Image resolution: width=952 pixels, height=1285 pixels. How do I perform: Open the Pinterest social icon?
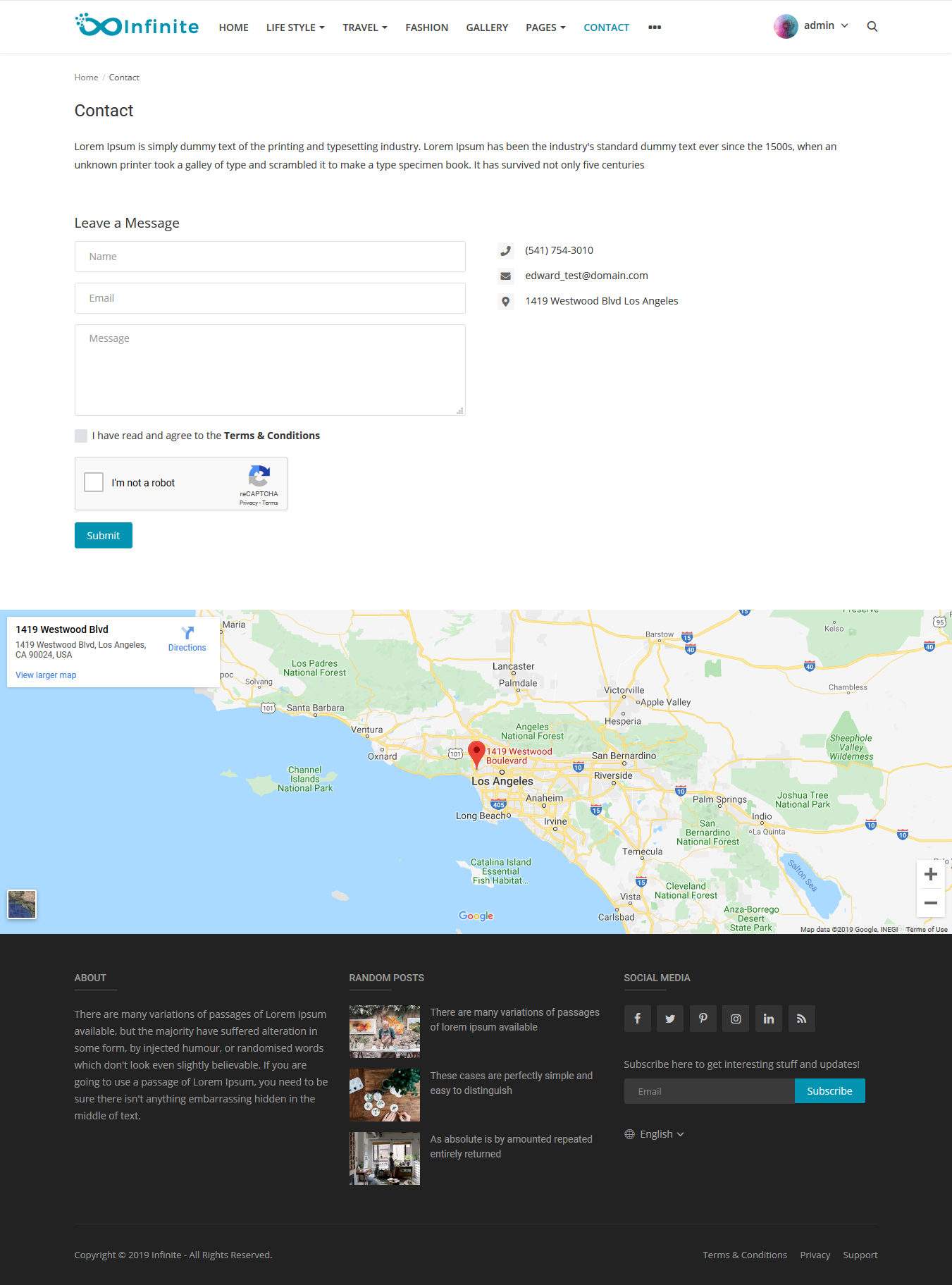pos(703,1019)
